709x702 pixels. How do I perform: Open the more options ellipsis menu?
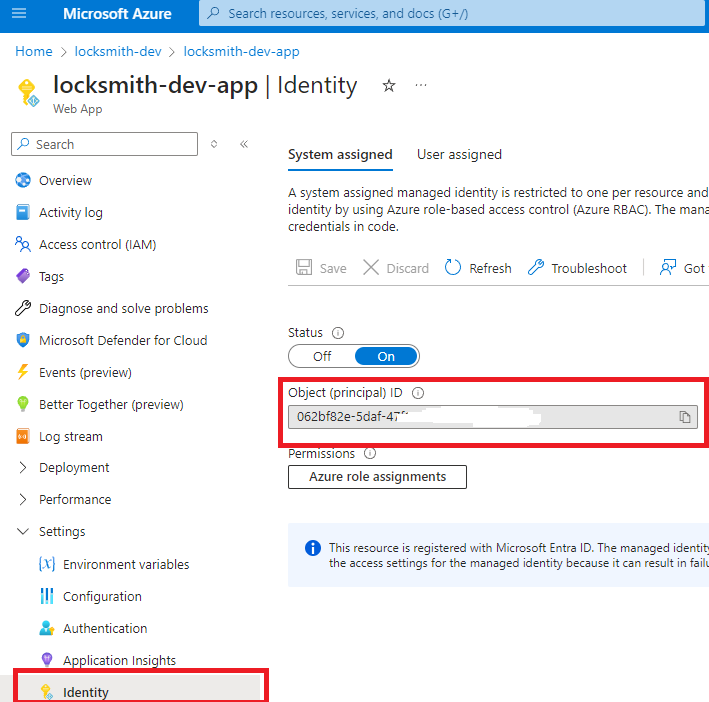tap(421, 85)
